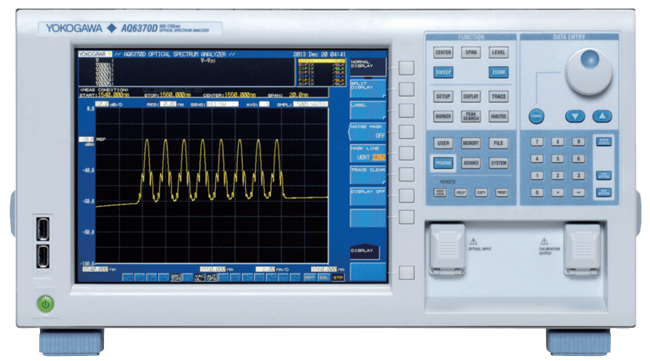Click the blue SWEEP key

click(443, 72)
